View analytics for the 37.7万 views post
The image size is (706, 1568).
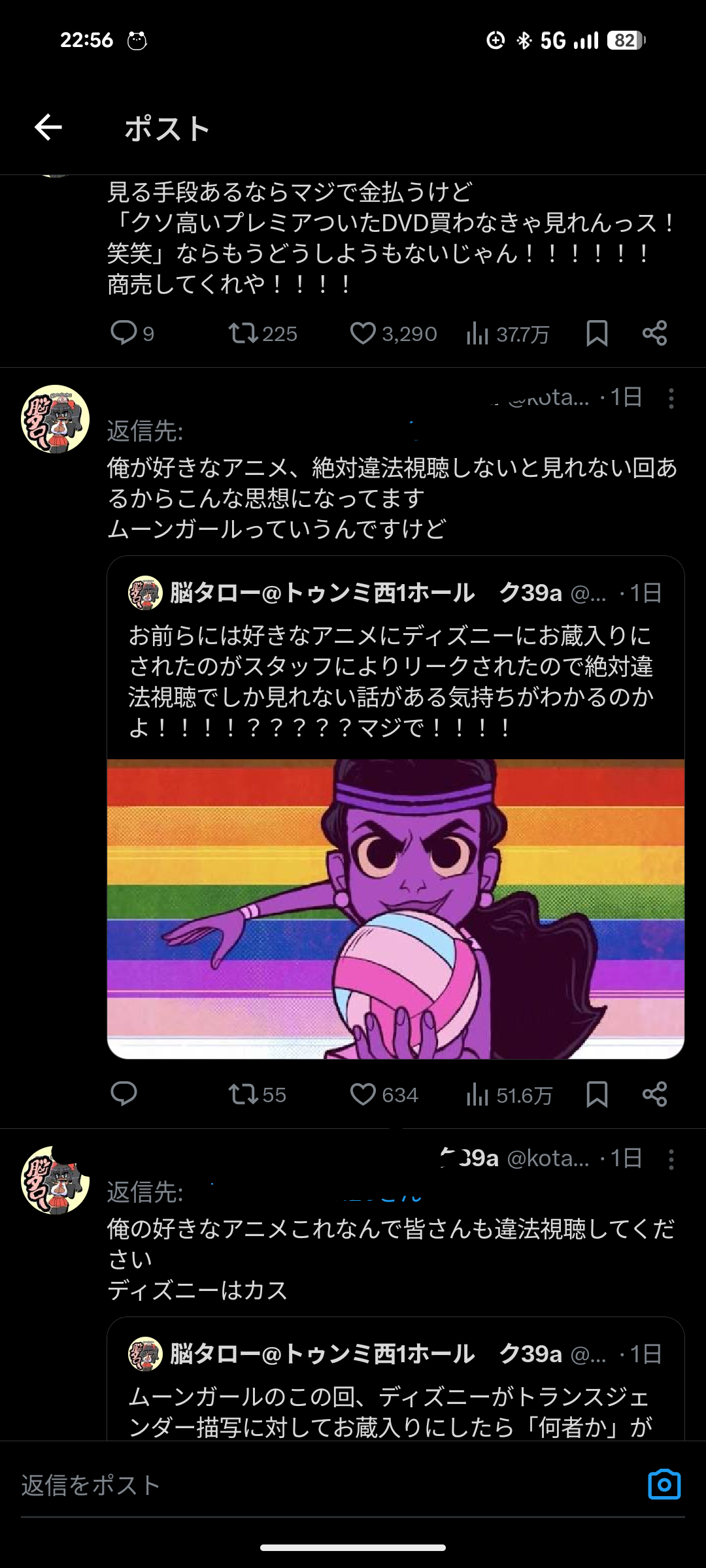[x=478, y=334]
